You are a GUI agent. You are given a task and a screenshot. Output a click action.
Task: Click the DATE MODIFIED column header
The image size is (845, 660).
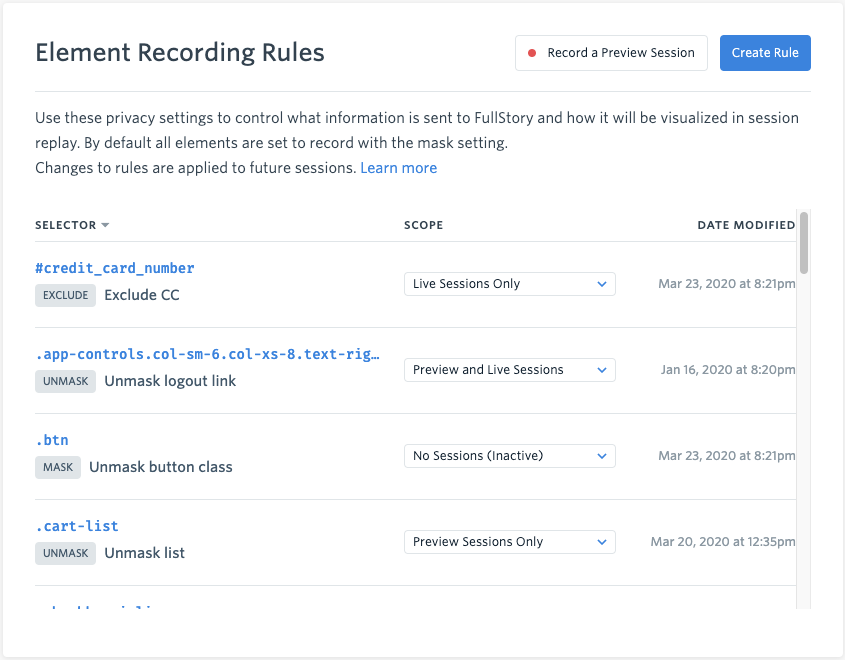[x=746, y=225]
